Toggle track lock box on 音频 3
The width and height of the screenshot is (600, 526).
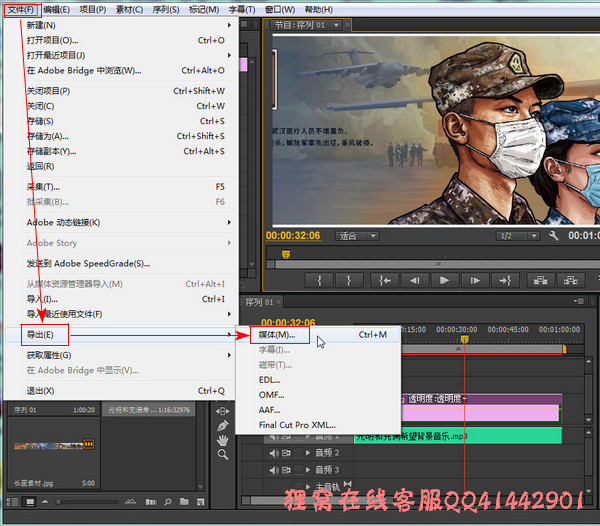pos(298,470)
